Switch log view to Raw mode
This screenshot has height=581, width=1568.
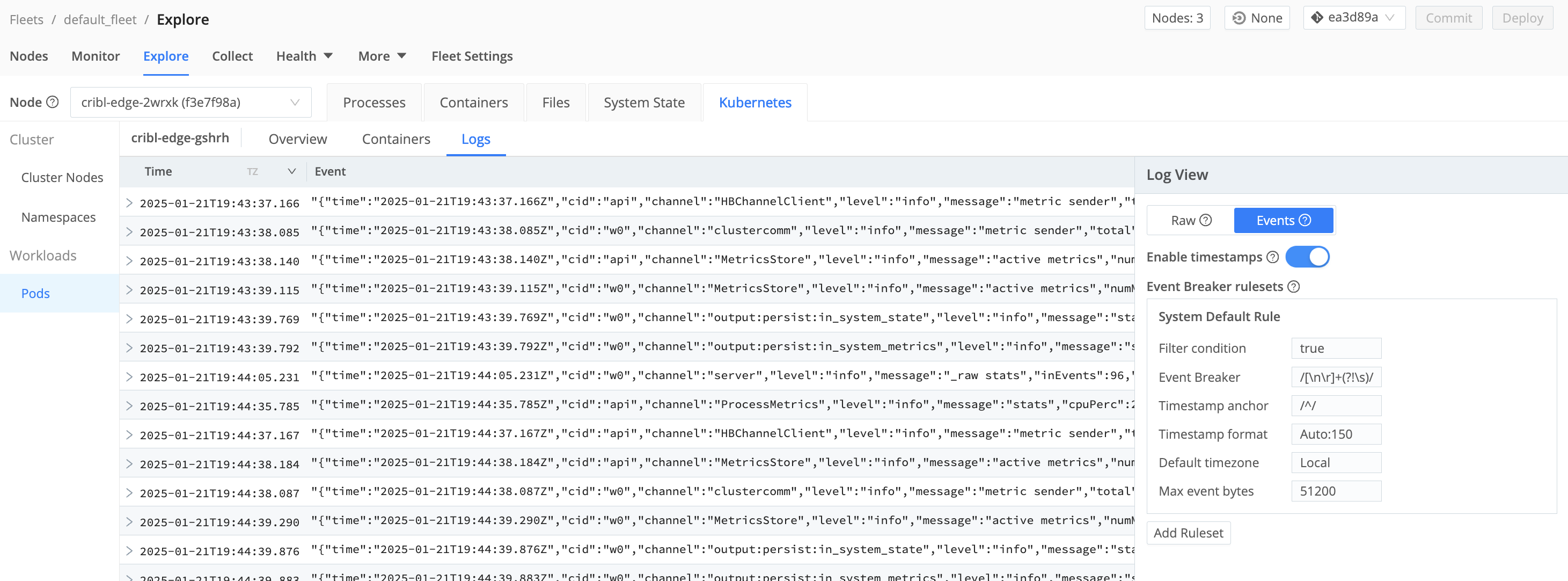coord(1184,221)
